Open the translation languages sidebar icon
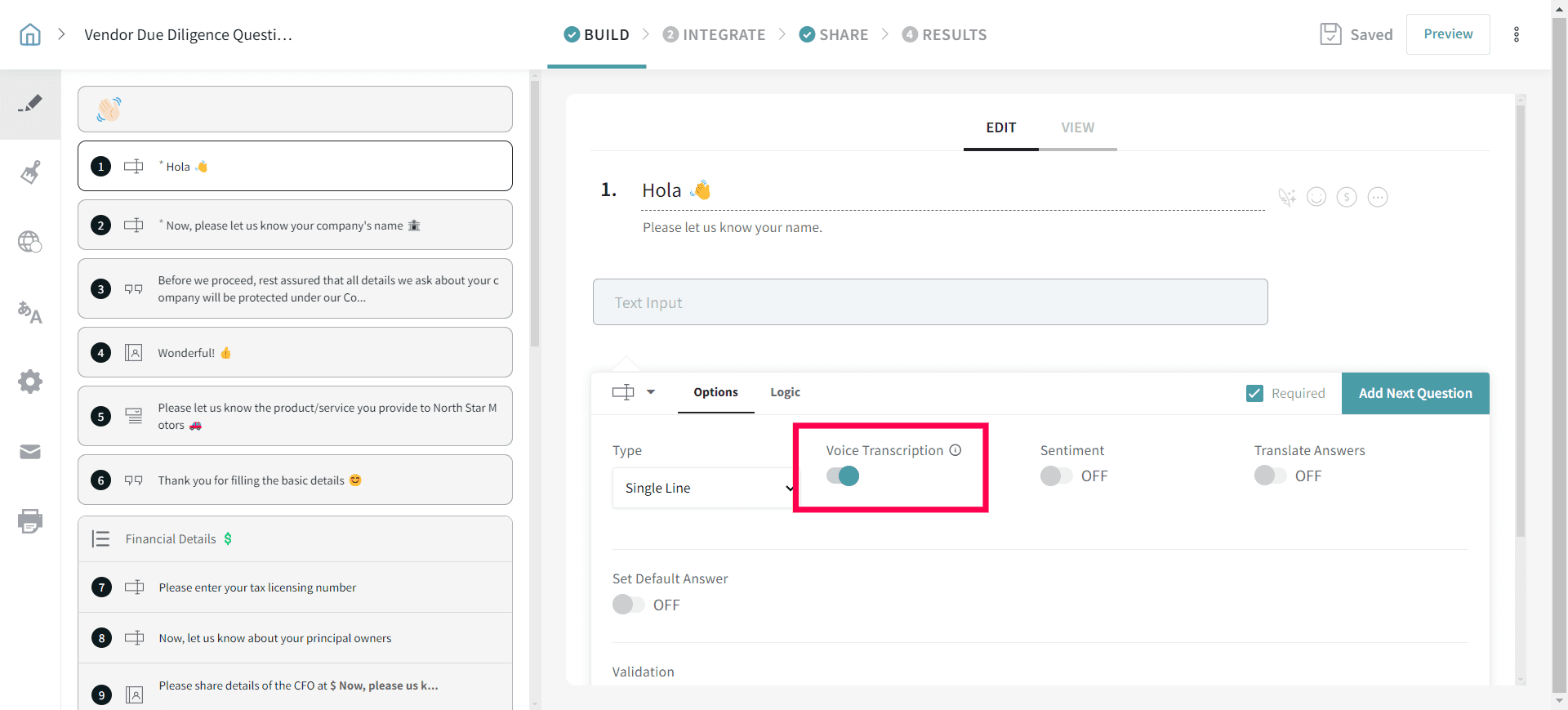 click(x=30, y=312)
